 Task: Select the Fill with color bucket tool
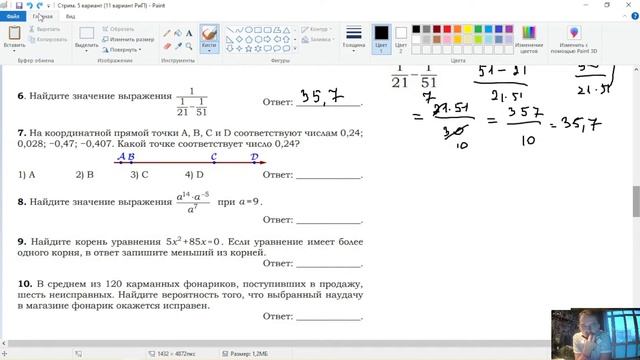178,33
